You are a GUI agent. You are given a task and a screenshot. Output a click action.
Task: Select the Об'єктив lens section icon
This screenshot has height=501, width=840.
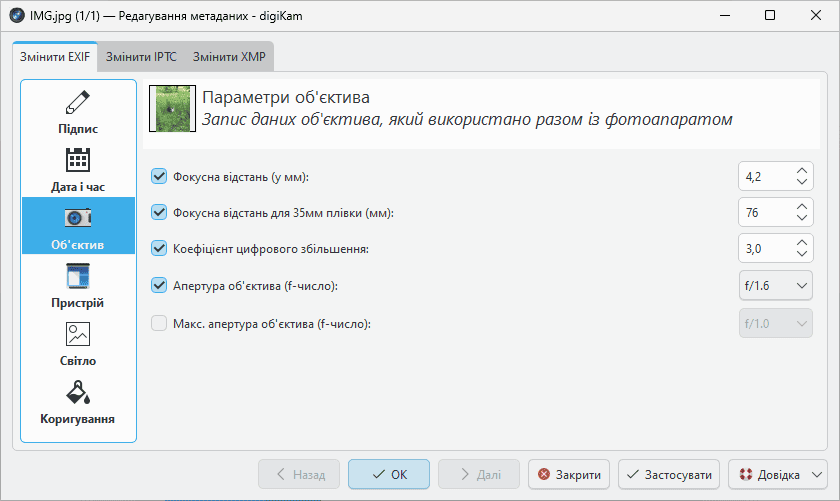(x=78, y=218)
